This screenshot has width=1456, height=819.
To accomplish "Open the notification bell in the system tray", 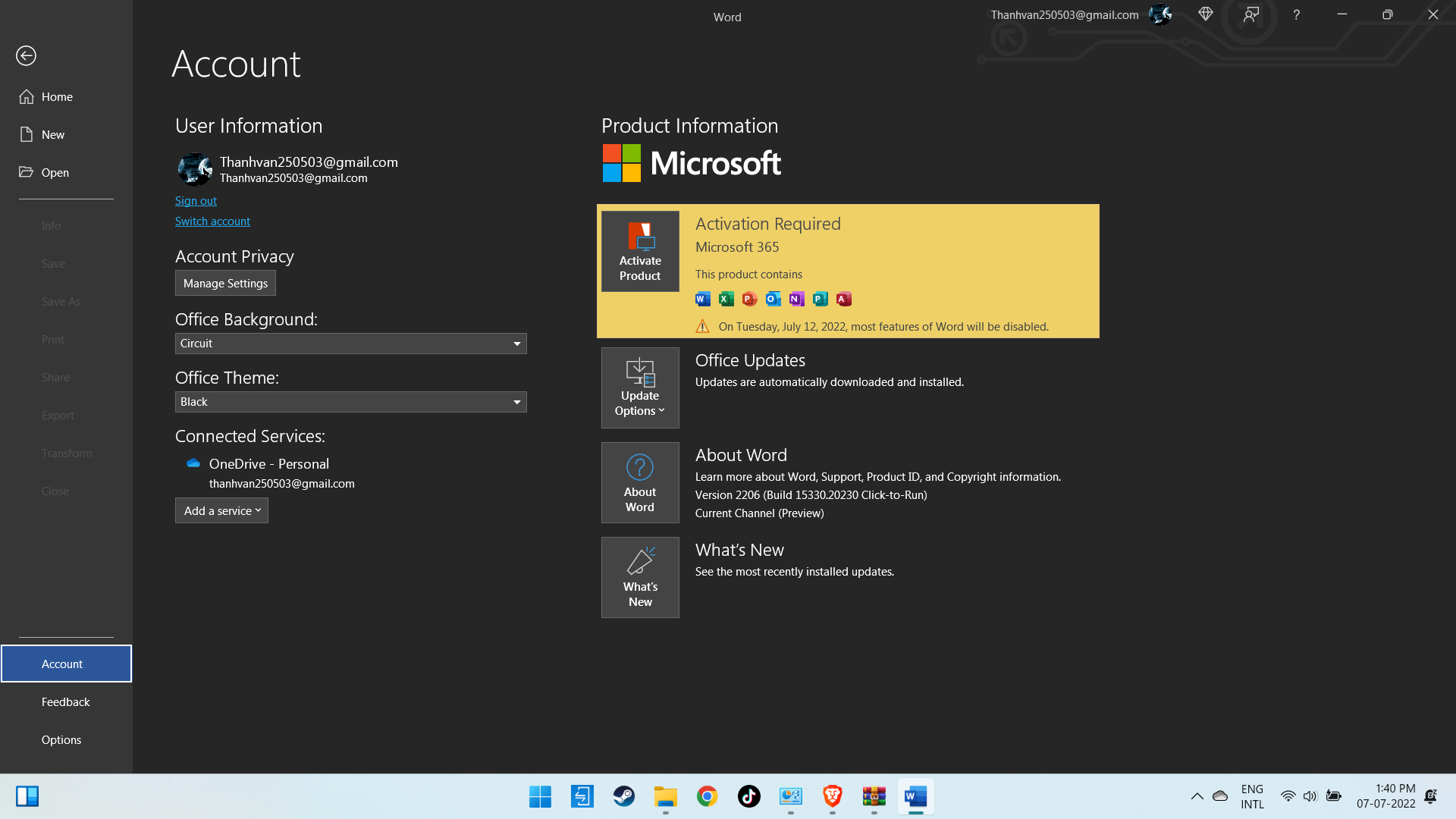I will coord(1430,796).
